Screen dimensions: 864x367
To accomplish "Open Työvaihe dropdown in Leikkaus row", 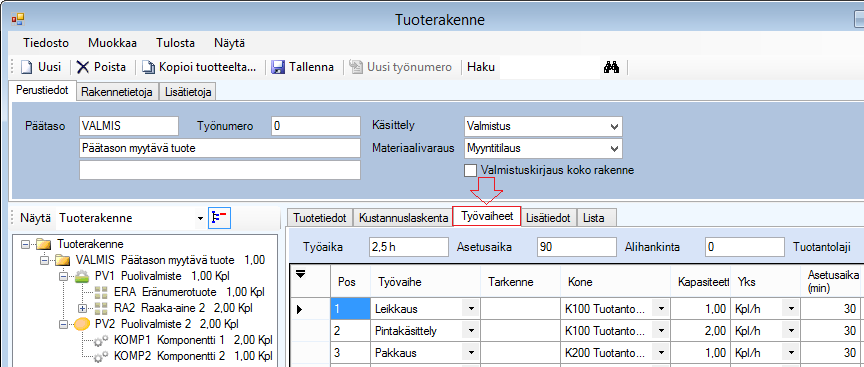I will (471, 309).
